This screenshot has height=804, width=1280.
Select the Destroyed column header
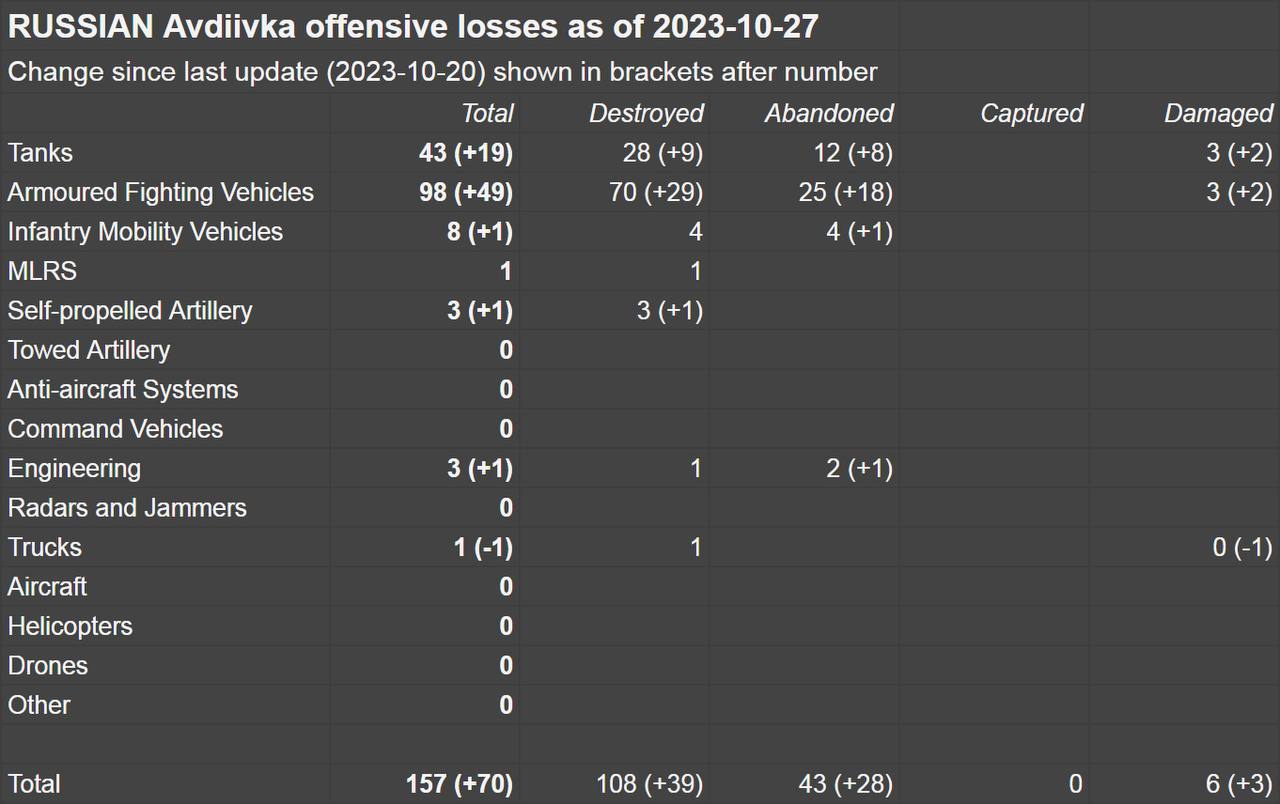pyautogui.click(x=646, y=114)
